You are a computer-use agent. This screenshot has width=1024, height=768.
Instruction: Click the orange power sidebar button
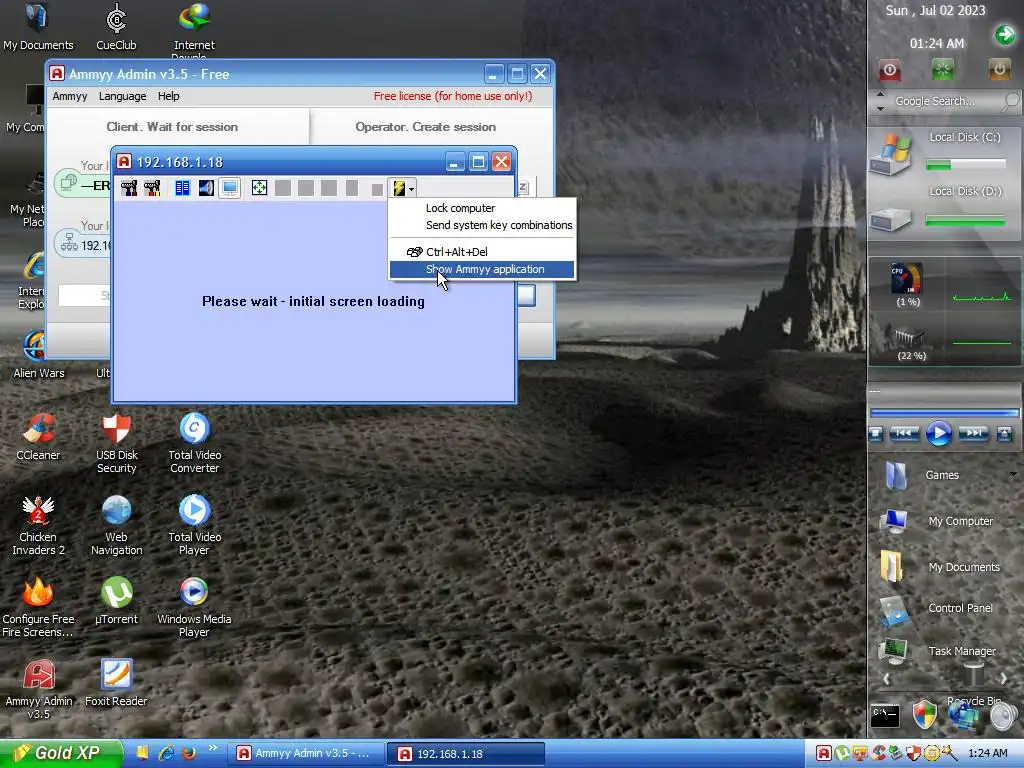coord(999,69)
